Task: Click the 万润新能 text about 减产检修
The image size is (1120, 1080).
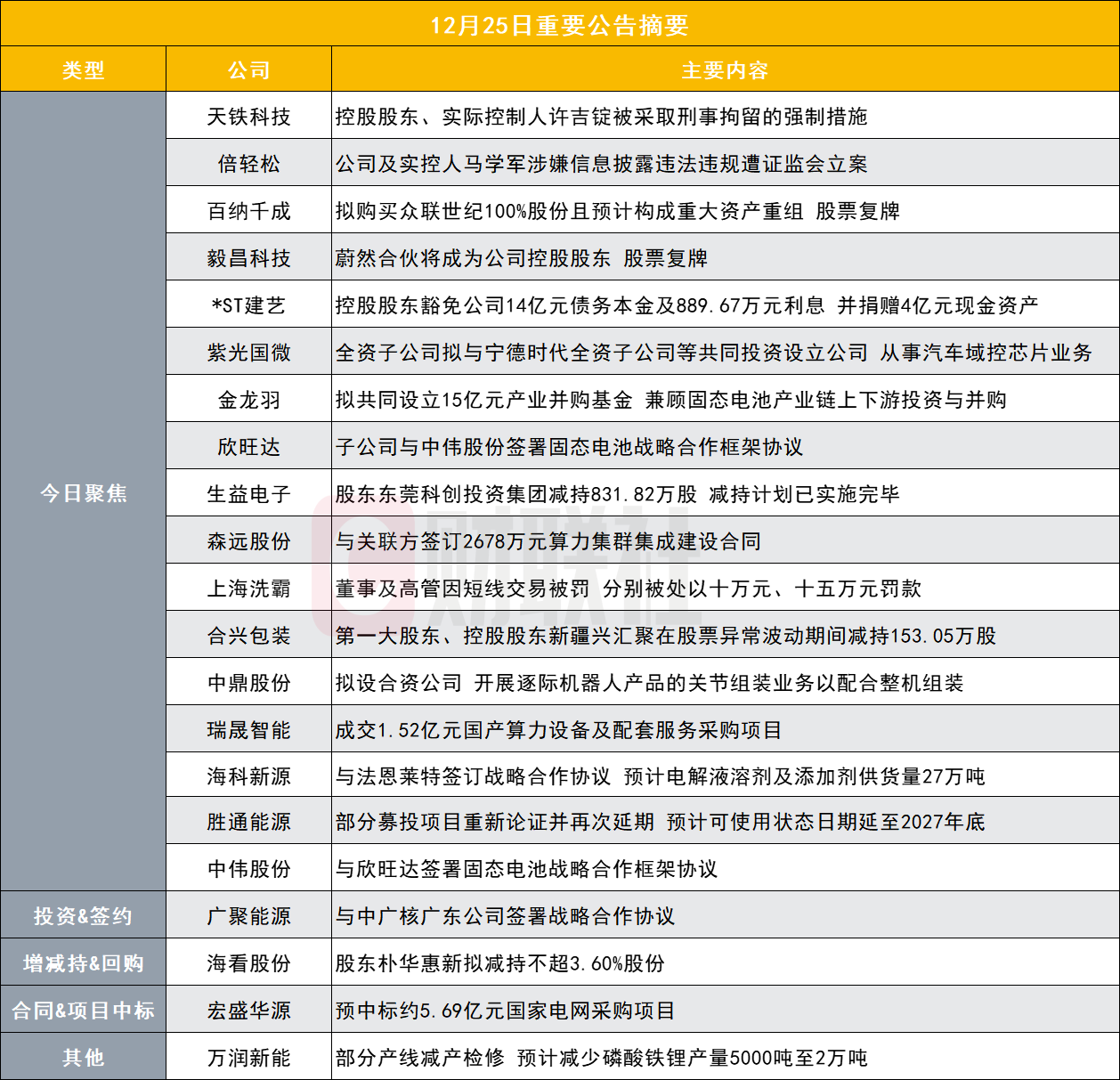Action: (x=601, y=1058)
